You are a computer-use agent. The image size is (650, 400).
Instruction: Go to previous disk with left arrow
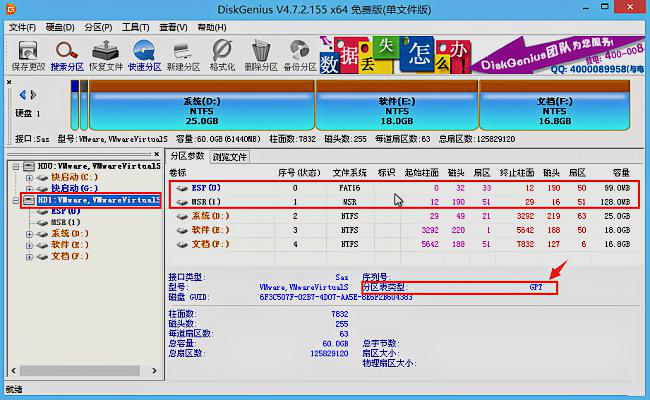pos(23,95)
